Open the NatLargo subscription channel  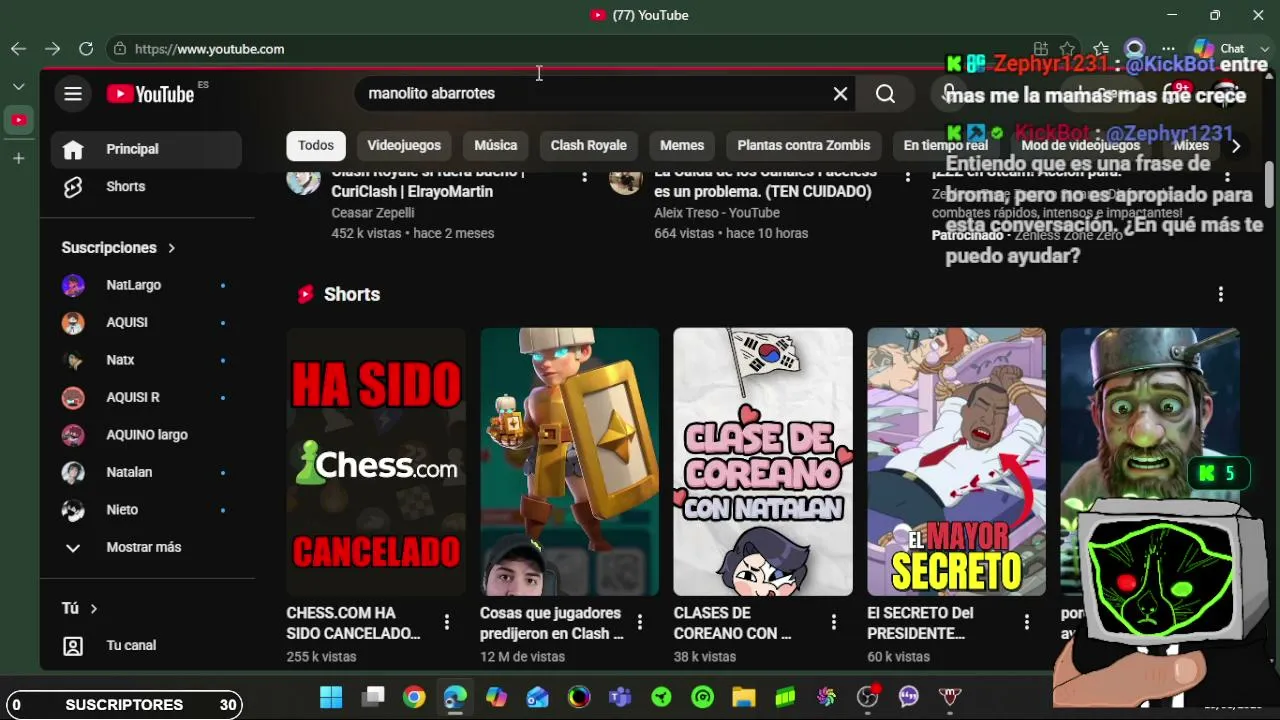click(x=146, y=285)
